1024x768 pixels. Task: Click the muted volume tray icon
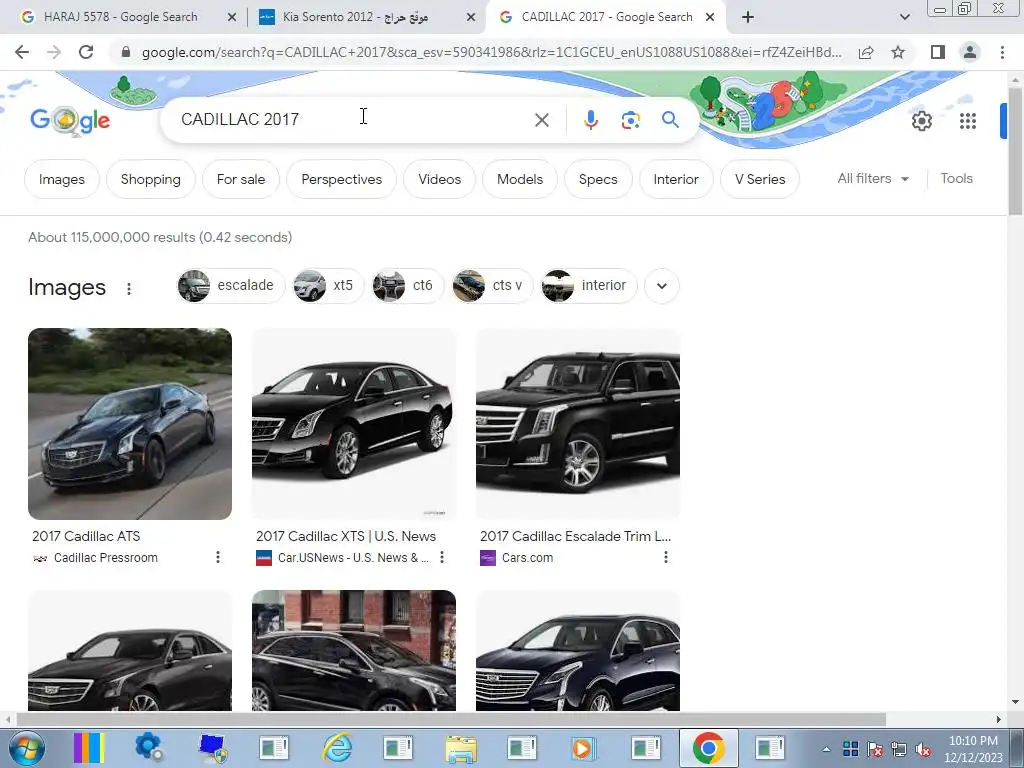click(x=923, y=750)
